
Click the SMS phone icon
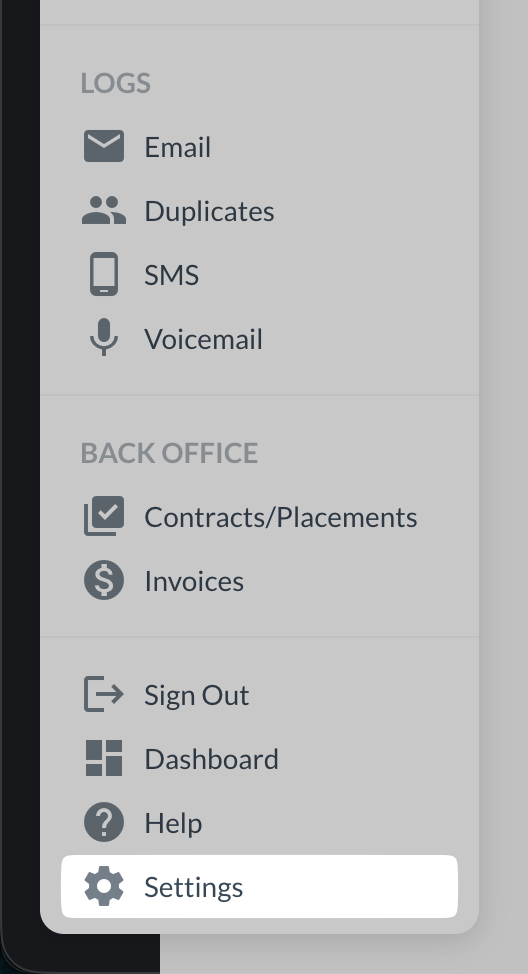104,274
